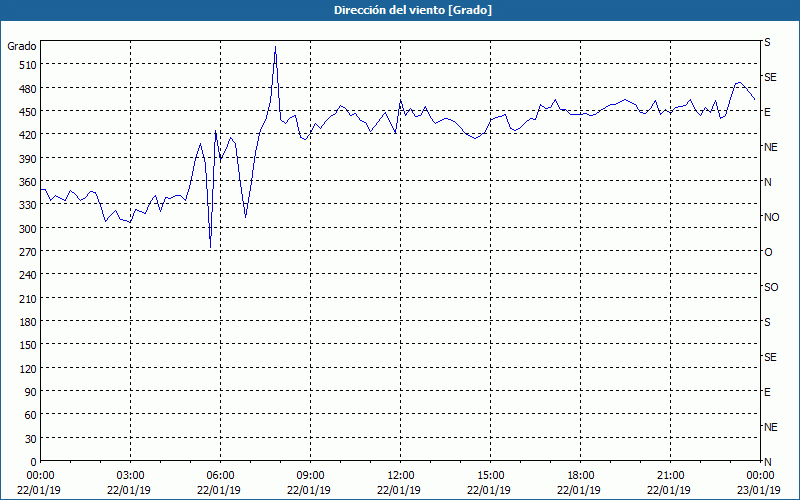Click the lowest dip of the blue line
Viewport: 800px width, 500px height.
tap(210, 248)
